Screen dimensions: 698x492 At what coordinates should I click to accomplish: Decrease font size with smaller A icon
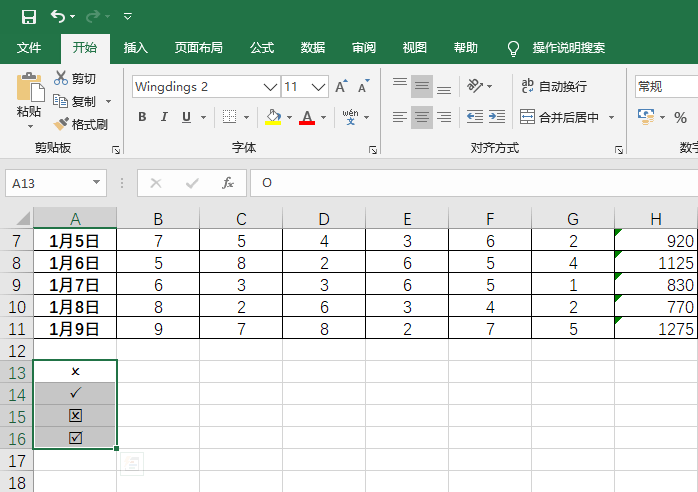[x=364, y=86]
